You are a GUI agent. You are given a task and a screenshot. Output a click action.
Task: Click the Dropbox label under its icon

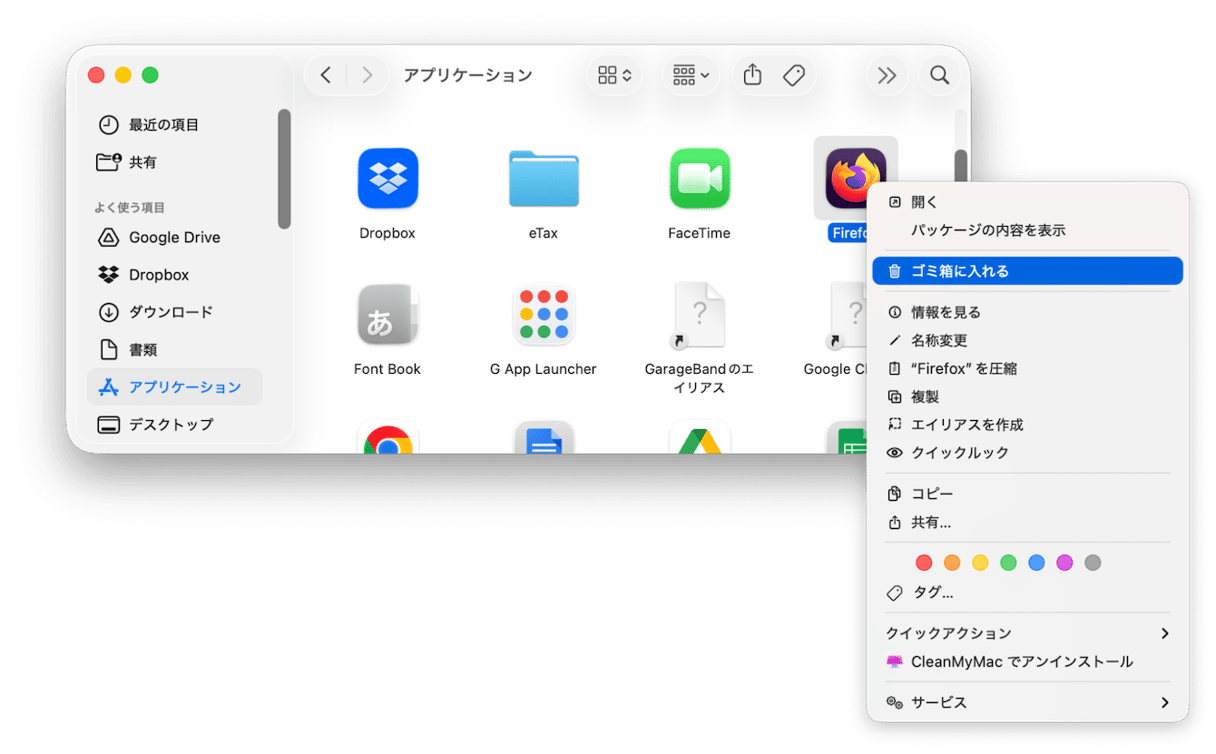pyautogui.click(x=387, y=233)
